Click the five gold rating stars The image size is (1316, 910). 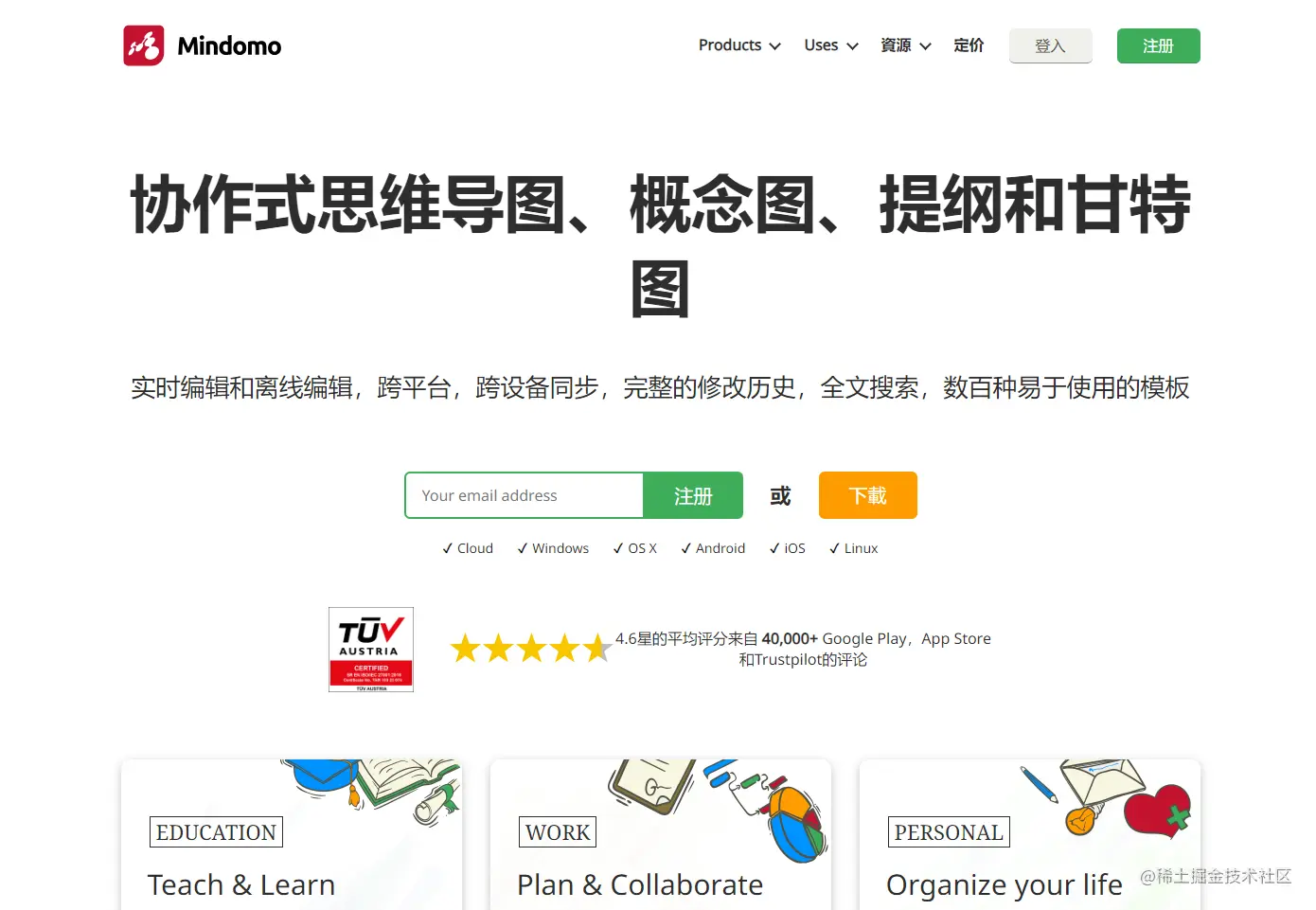click(x=530, y=649)
